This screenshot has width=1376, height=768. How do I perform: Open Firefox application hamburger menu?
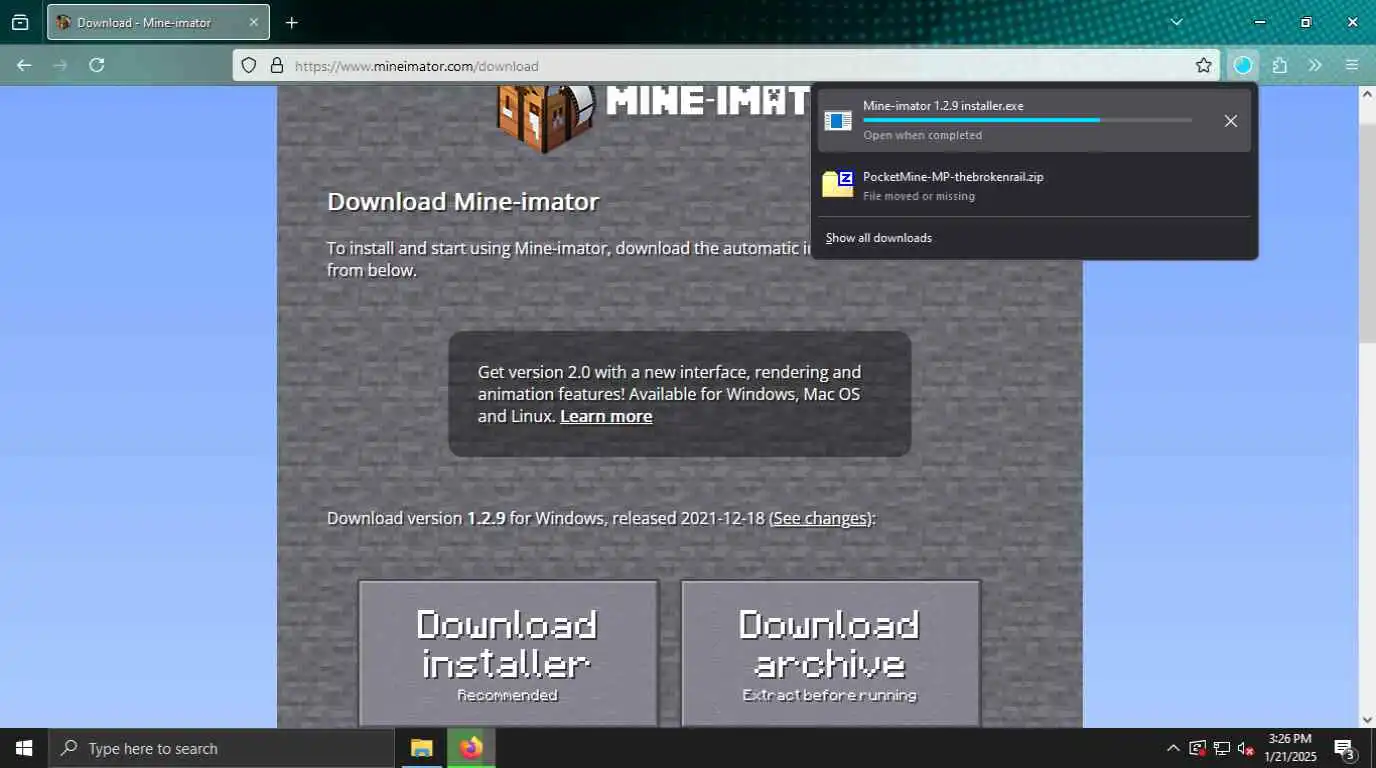[1352, 65]
